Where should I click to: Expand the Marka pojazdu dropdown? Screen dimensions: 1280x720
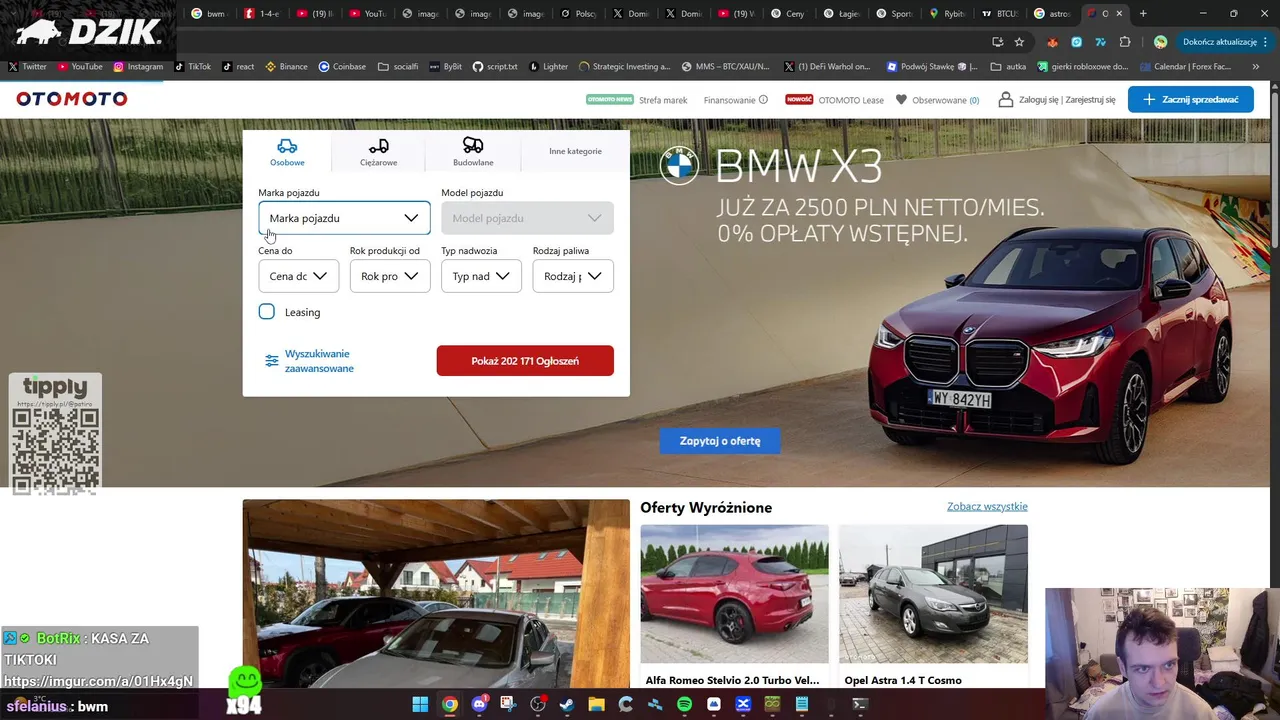click(344, 218)
